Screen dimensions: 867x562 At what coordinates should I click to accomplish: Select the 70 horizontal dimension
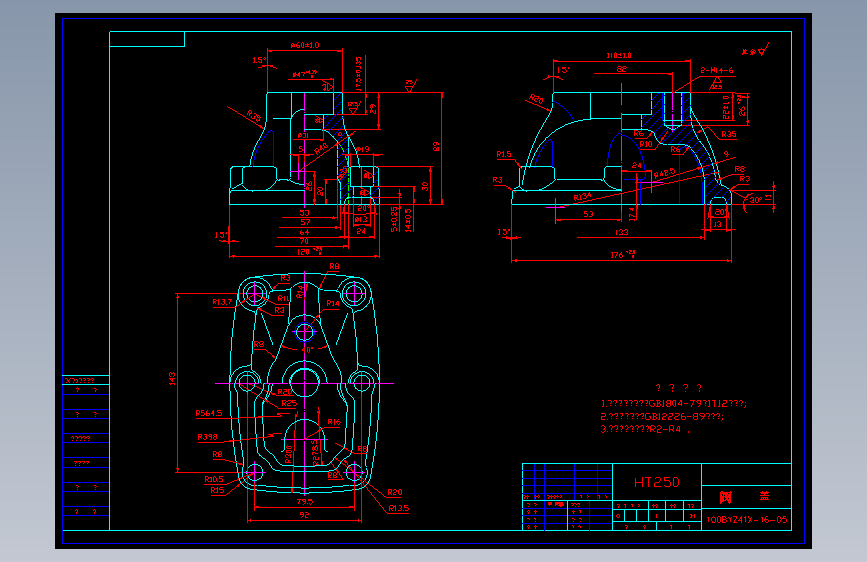(304, 241)
